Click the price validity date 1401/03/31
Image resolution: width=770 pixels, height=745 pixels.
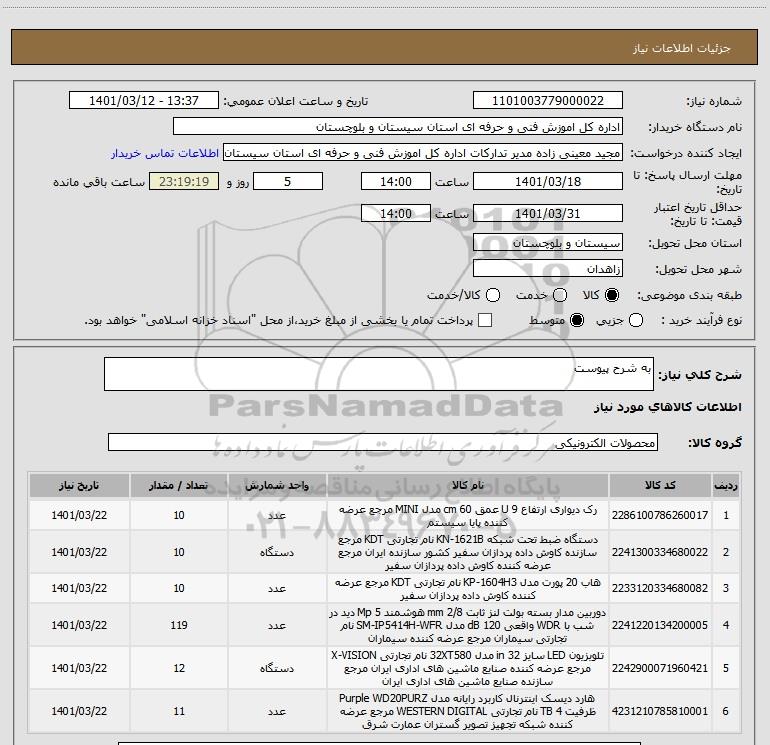[x=548, y=214]
